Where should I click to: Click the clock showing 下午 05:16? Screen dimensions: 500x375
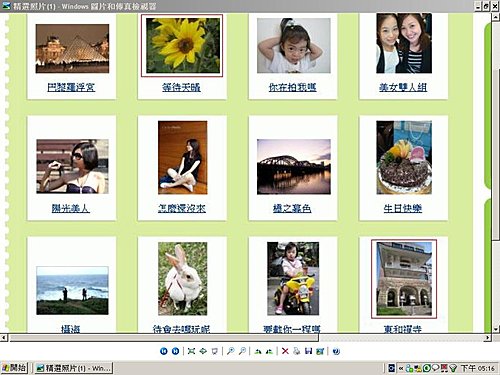tap(478, 368)
